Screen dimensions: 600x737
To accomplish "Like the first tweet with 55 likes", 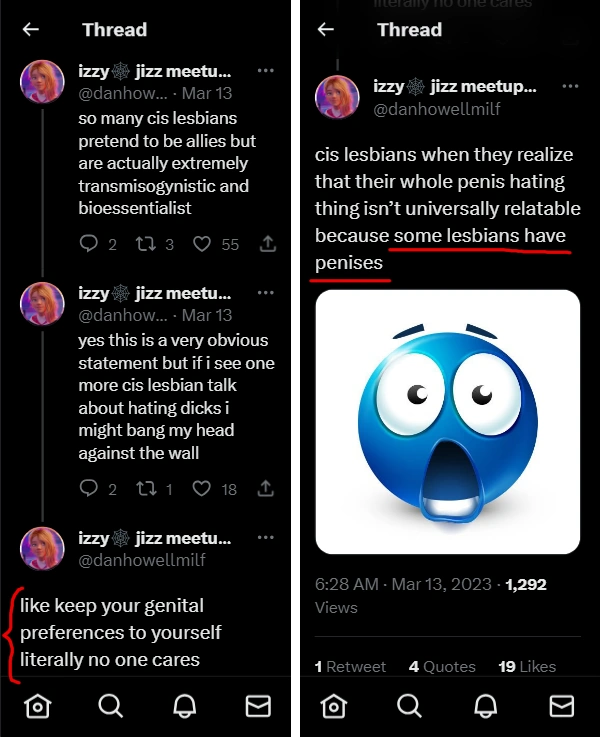I will (x=202, y=244).
